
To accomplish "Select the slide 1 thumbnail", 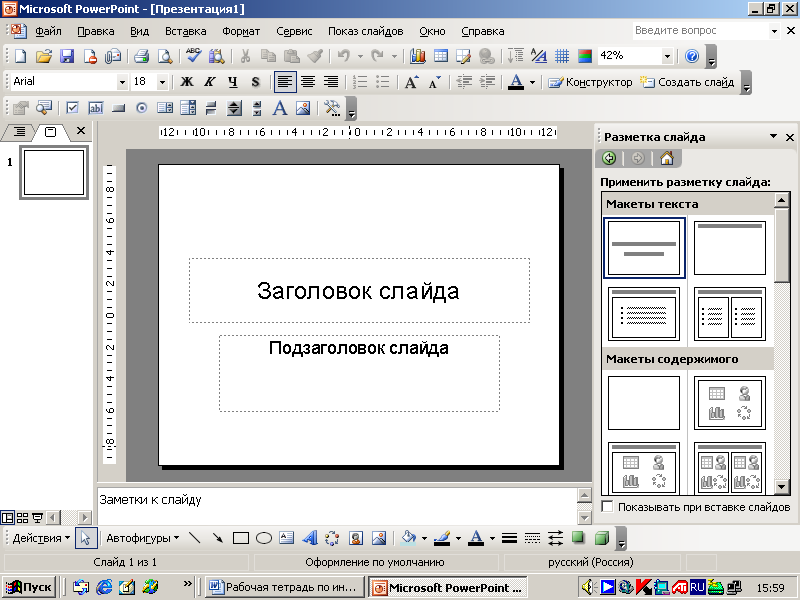I will (x=54, y=172).
